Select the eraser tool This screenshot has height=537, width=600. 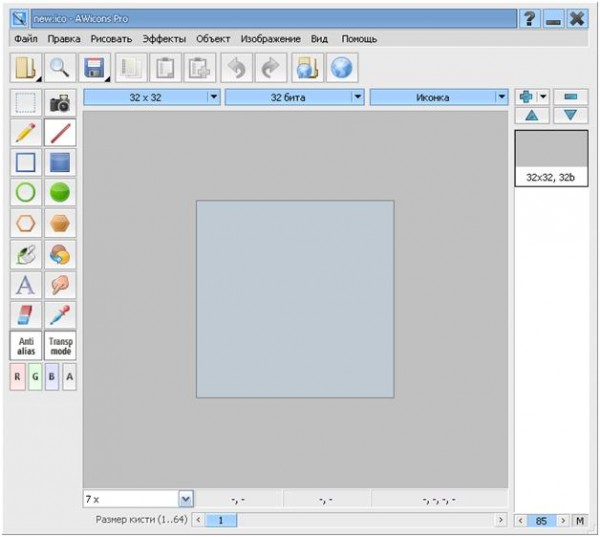point(26,315)
